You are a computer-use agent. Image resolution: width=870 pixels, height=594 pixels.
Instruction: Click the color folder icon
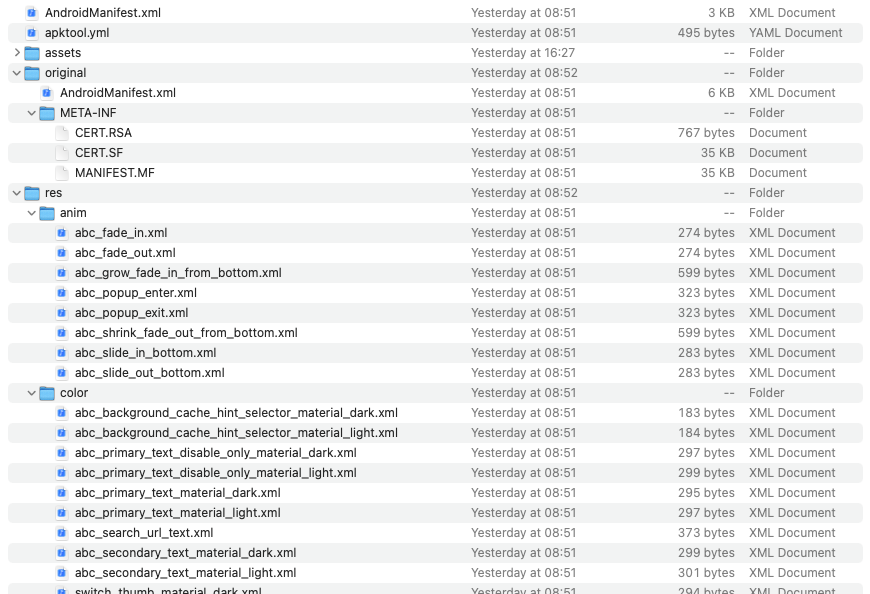(47, 393)
